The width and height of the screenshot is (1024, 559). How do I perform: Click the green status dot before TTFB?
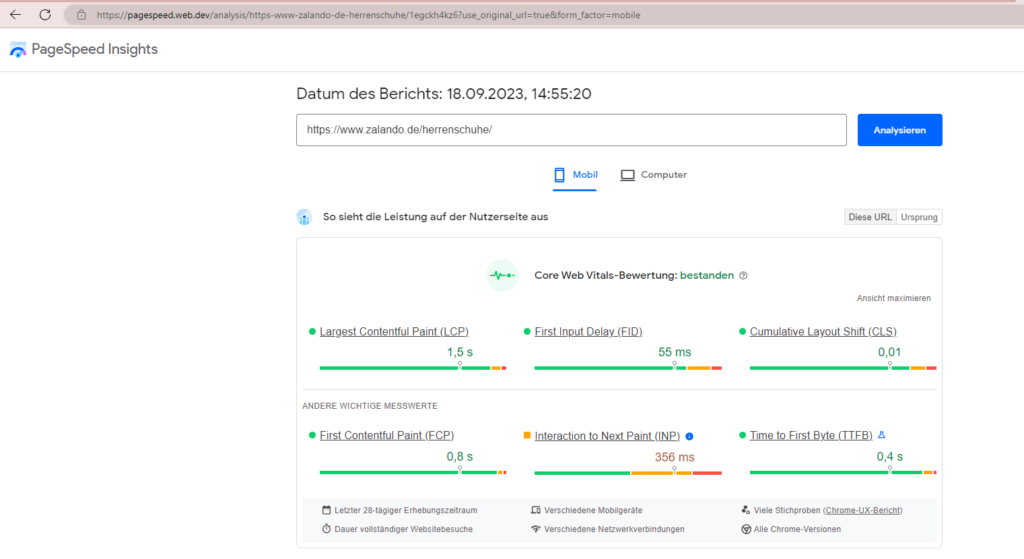pyautogui.click(x=743, y=436)
